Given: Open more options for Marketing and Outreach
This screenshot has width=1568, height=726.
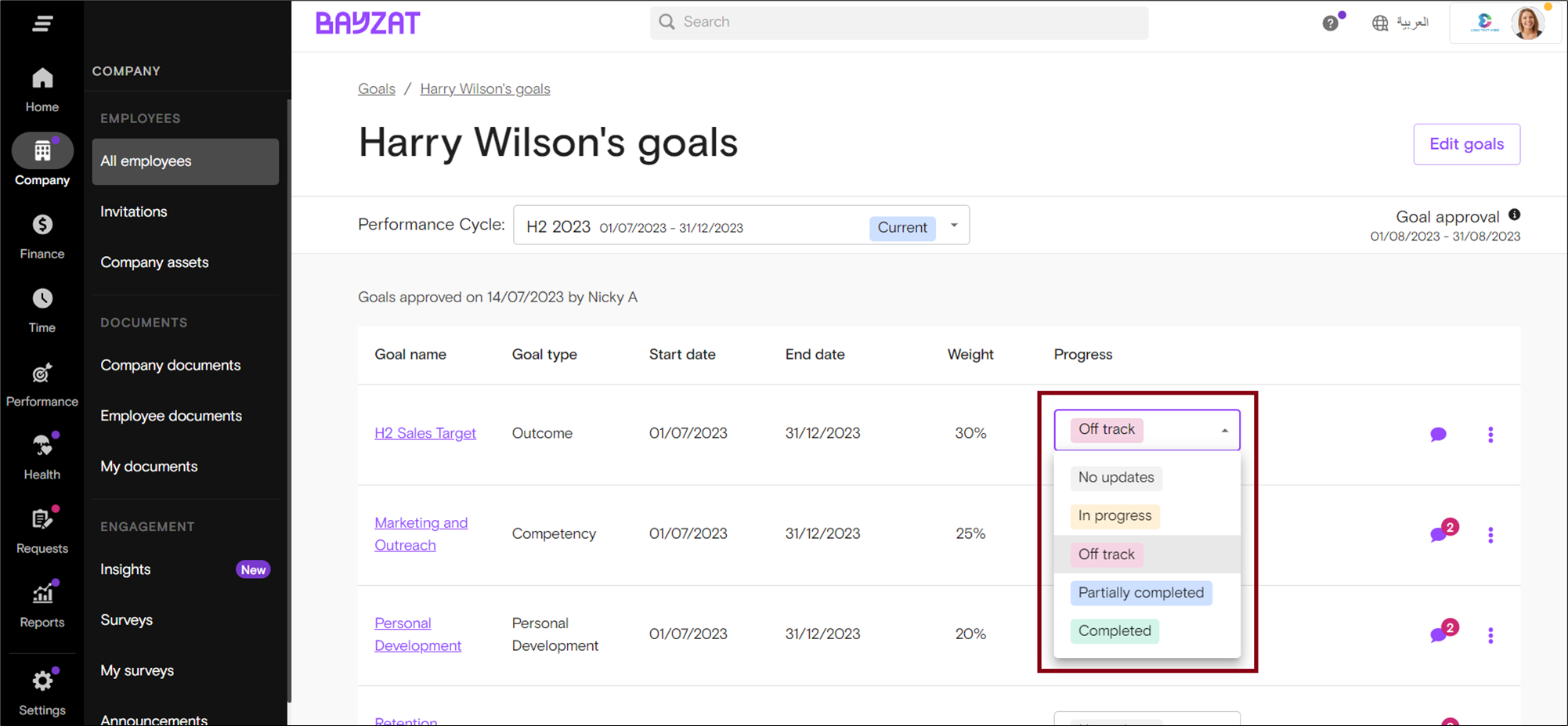Looking at the screenshot, I should pos(1490,535).
